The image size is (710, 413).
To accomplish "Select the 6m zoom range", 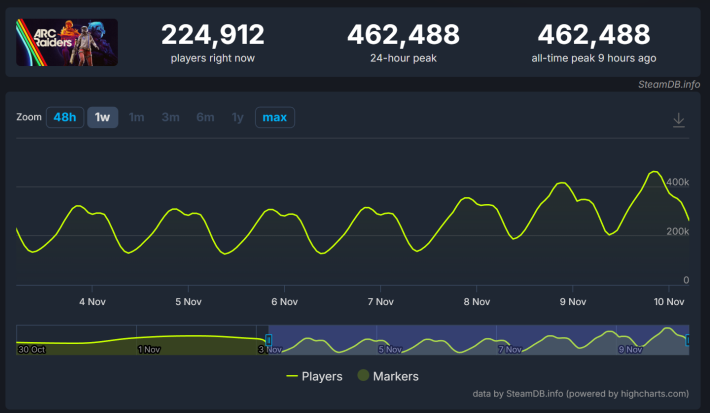I will click(x=205, y=117).
